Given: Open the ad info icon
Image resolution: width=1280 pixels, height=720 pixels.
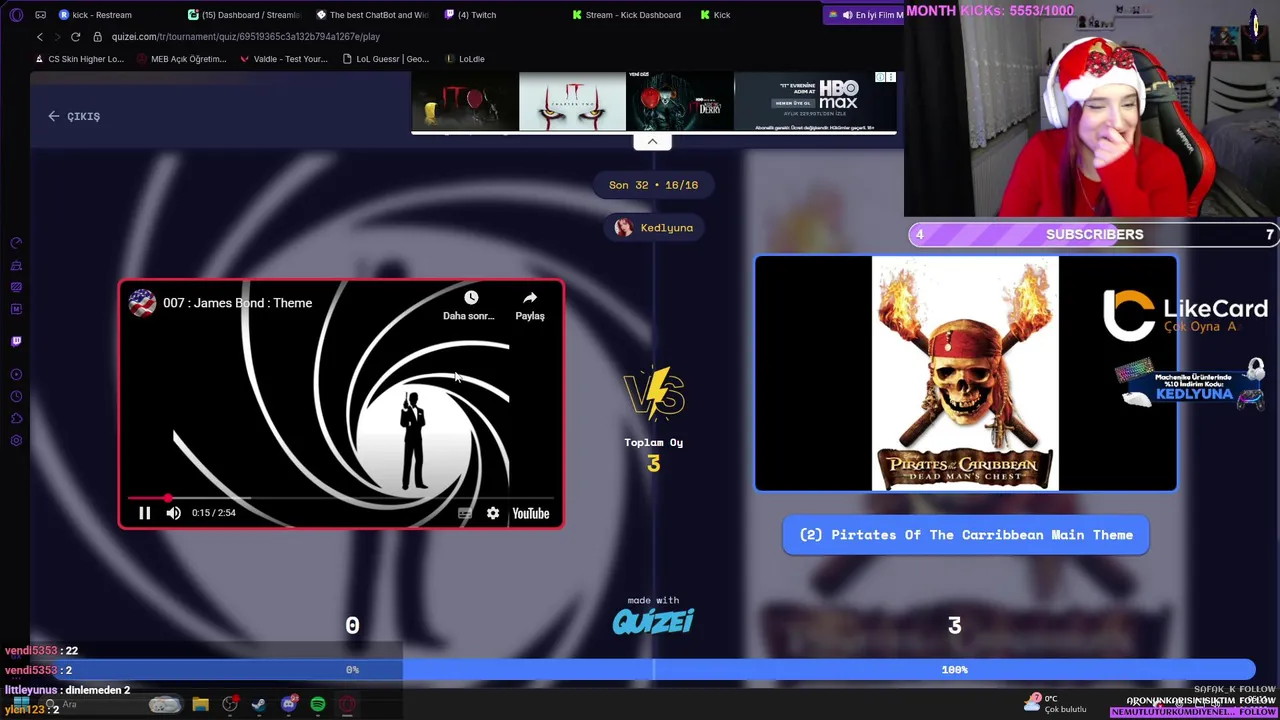Looking at the screenshot, I should click(x=881, y=77).
